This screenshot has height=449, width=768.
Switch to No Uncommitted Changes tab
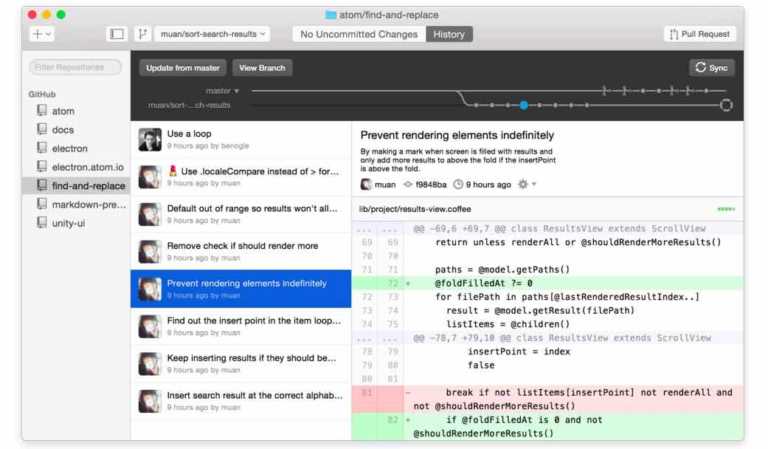[359, 34]
